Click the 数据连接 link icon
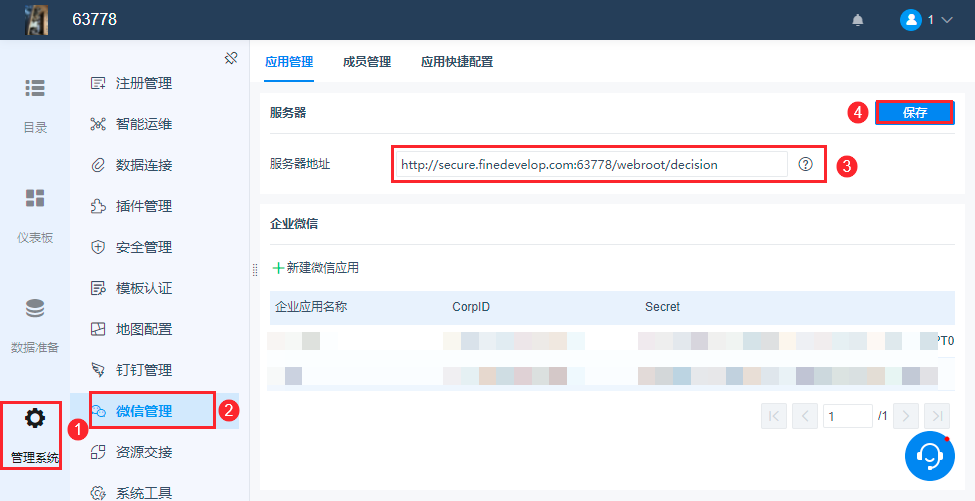Viewport: 975px width, 501px height. (98, 165)
